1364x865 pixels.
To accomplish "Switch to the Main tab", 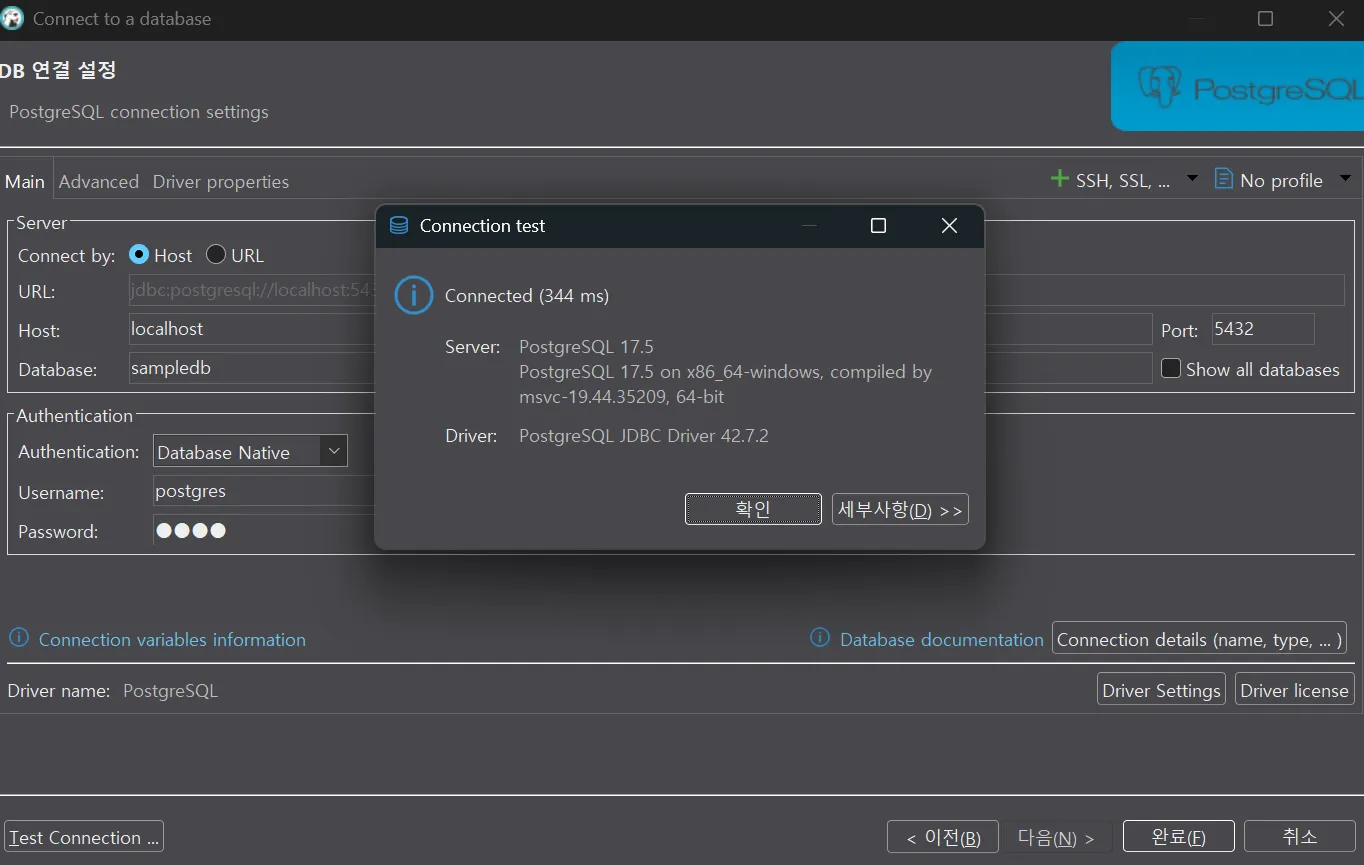I will [25, 181].
